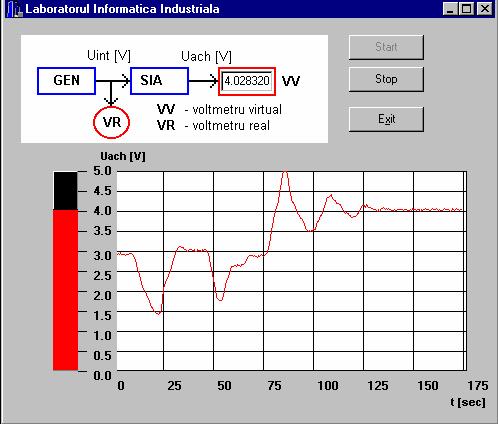Click the lowest dip near 1.5 volts
This screenshot has height=424, width=498.
point(159,313)
